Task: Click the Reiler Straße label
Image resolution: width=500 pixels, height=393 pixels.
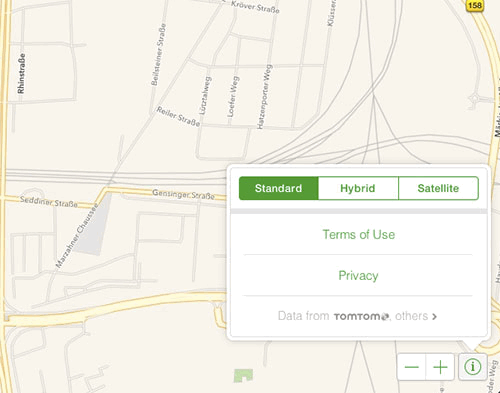Action: pos(178,117)
